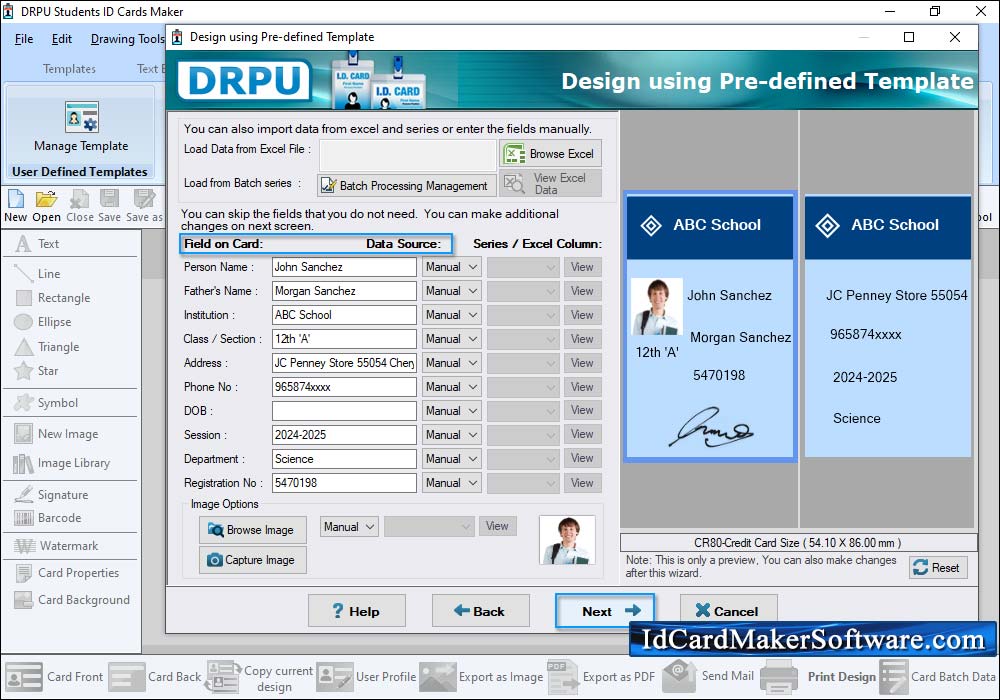
Task: Switch to Card Back view
Action: [x=155, y=676]
